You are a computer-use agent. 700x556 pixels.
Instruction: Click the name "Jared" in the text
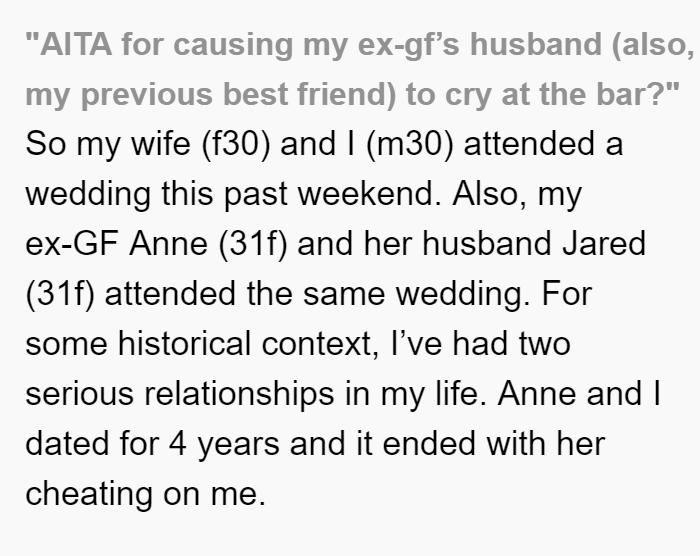point(604,244)
